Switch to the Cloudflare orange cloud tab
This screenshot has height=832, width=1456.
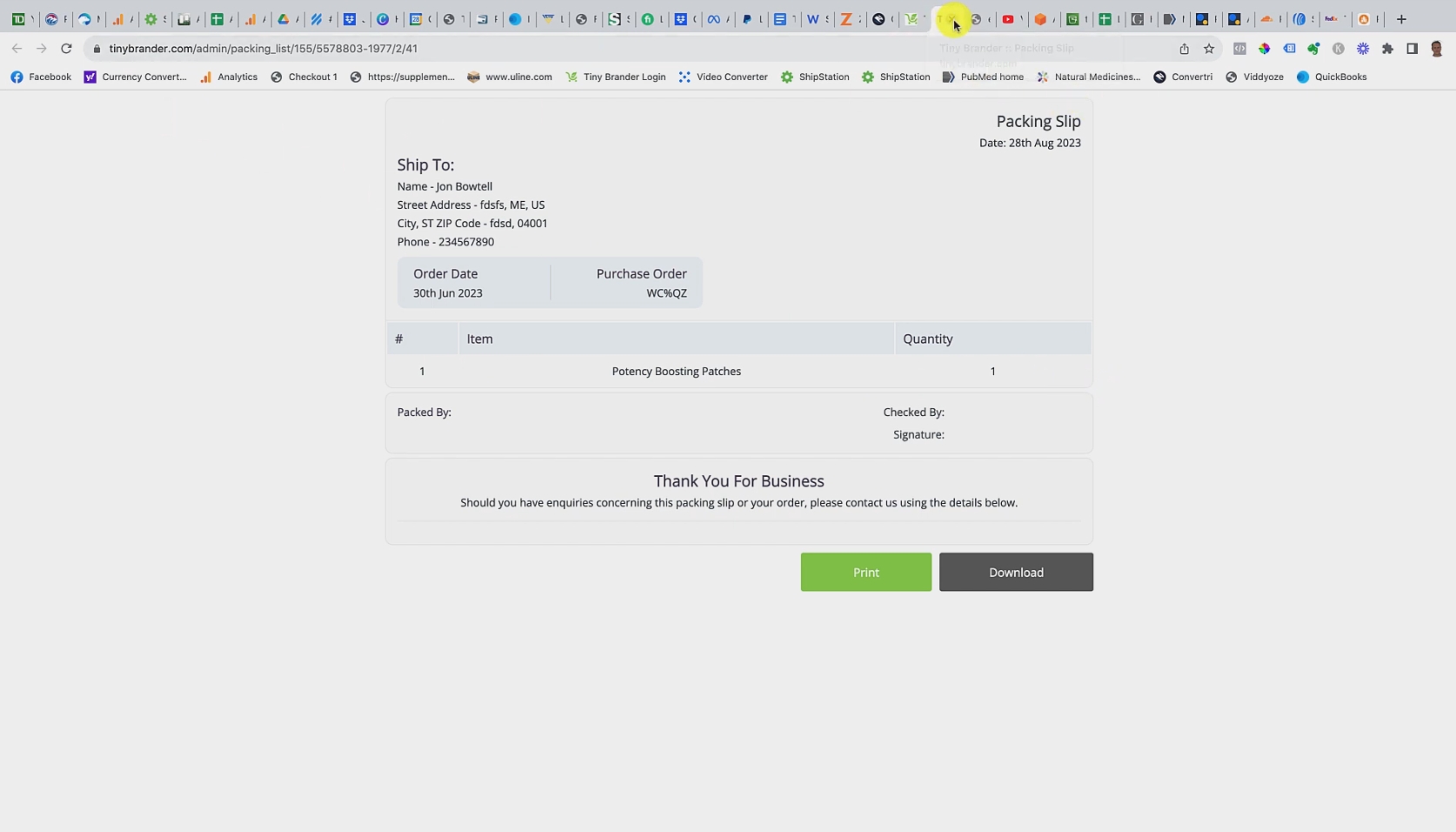[1269, 19]
